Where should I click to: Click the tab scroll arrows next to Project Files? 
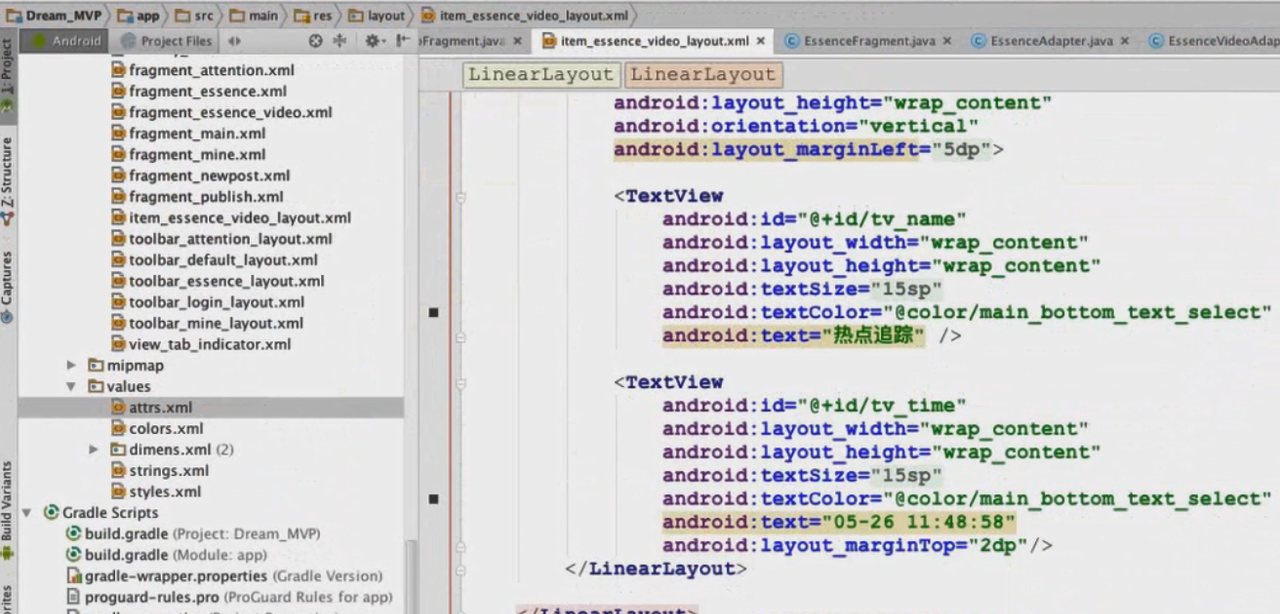234,41
